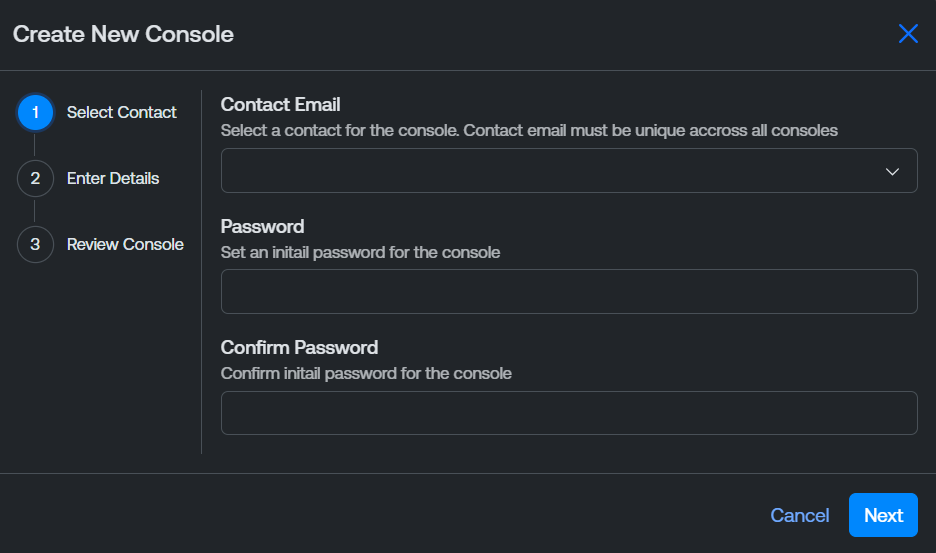The width and height of the screenshot is (936, 553).
Task: Jump to the Review Console step label
Action: click(x=125, y=244)
